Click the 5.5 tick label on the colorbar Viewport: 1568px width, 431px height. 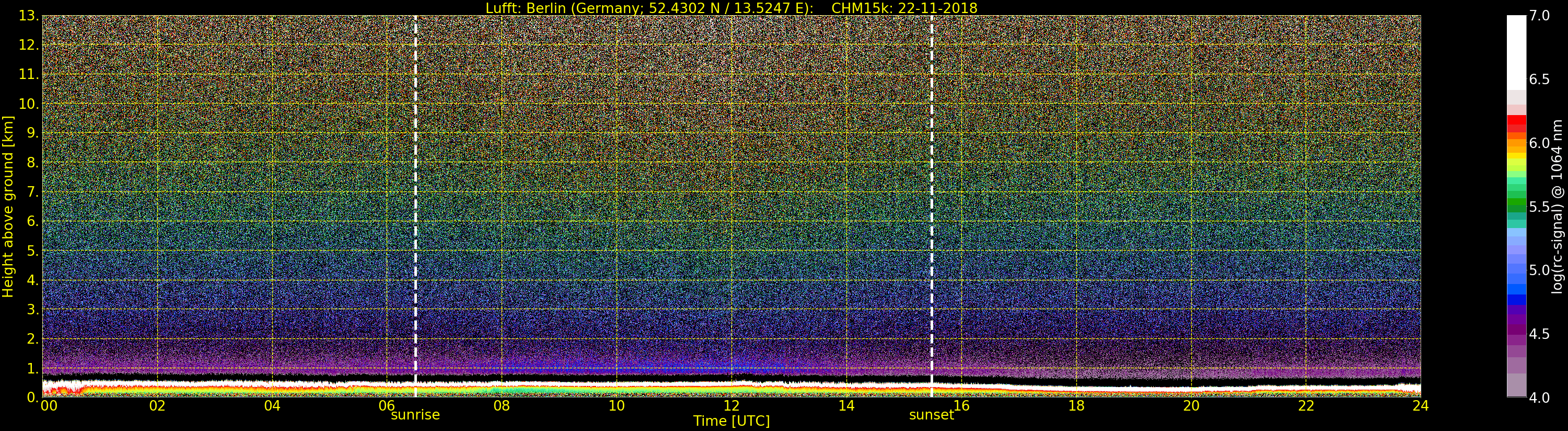tap(1539, 207)
